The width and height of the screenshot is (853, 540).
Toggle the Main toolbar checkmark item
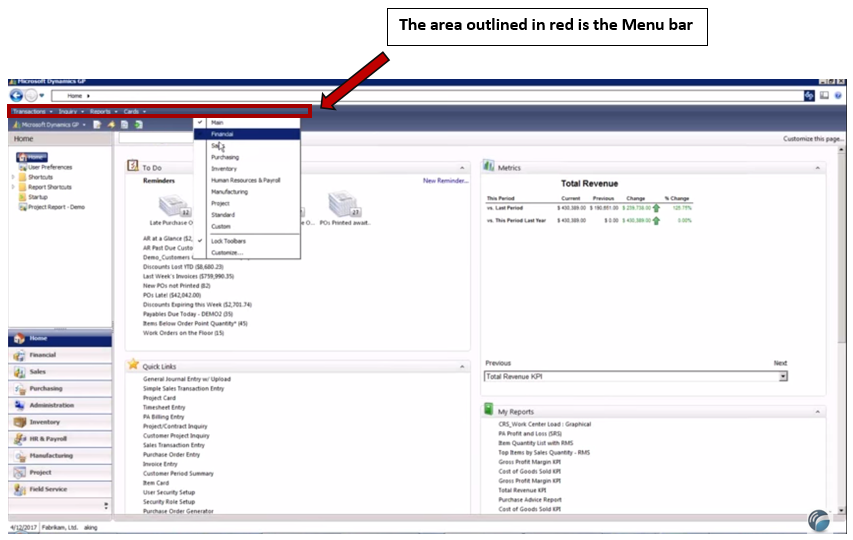(247, 122)
